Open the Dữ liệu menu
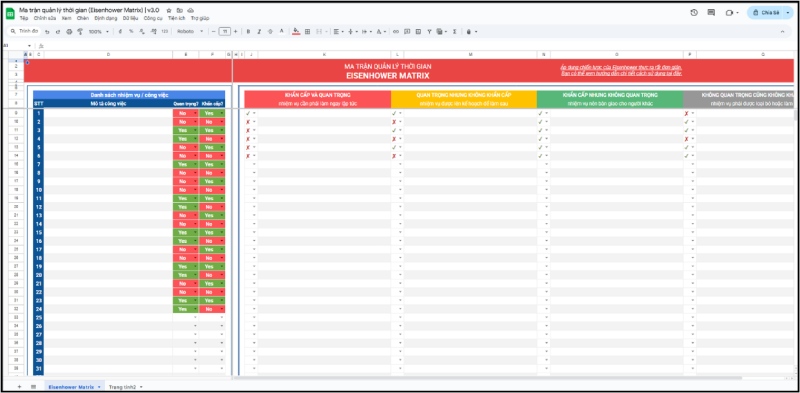 (x=130, y=18)
